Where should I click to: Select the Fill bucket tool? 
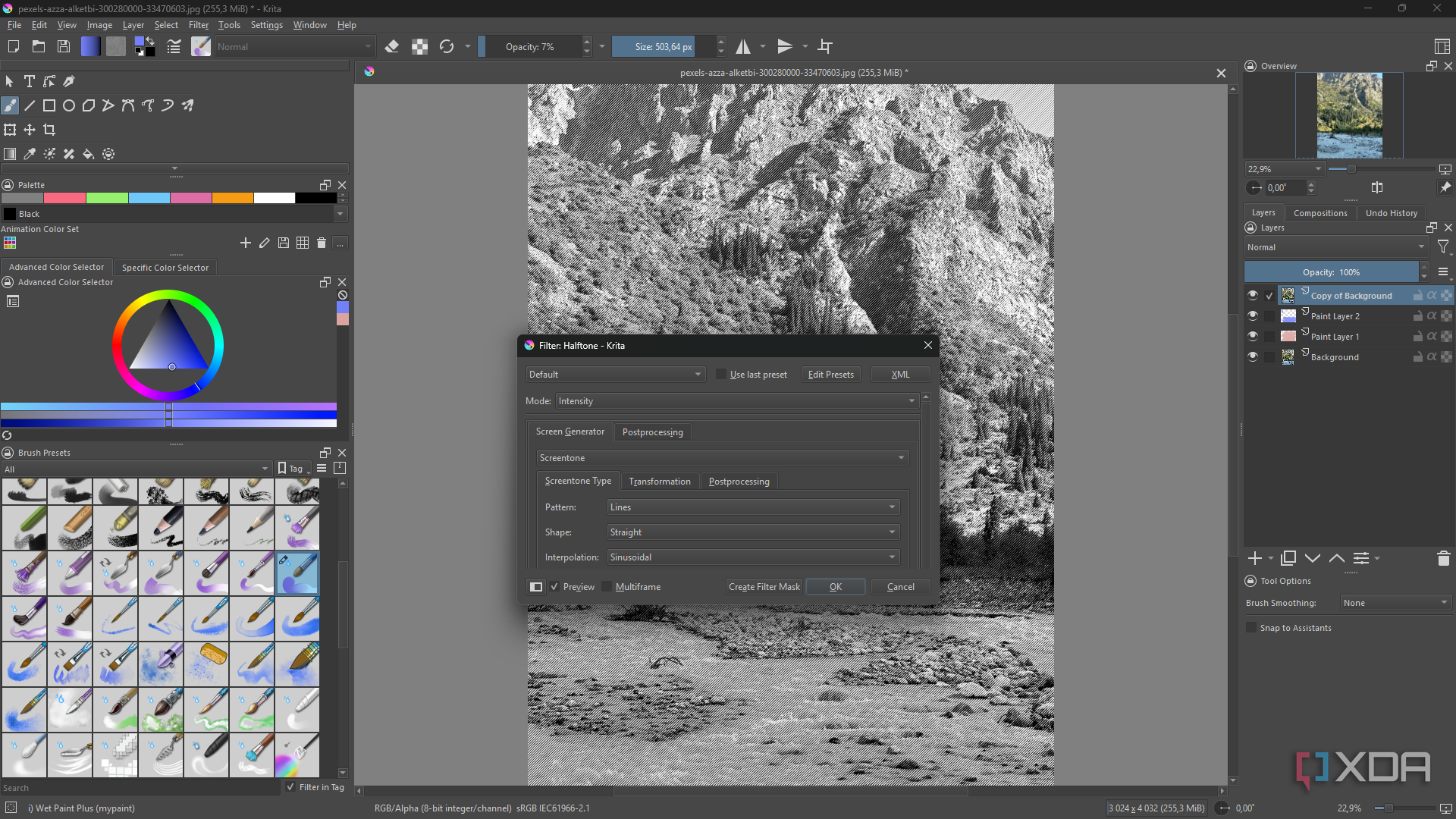(89, 154)
